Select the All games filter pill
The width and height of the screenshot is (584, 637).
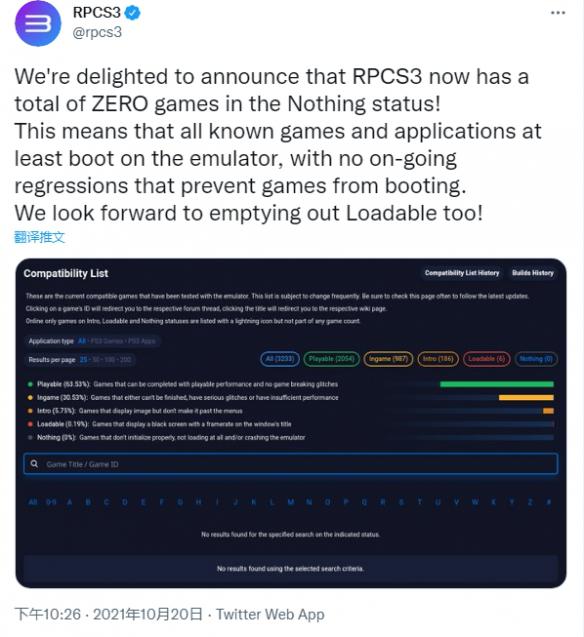coord(280,359)
